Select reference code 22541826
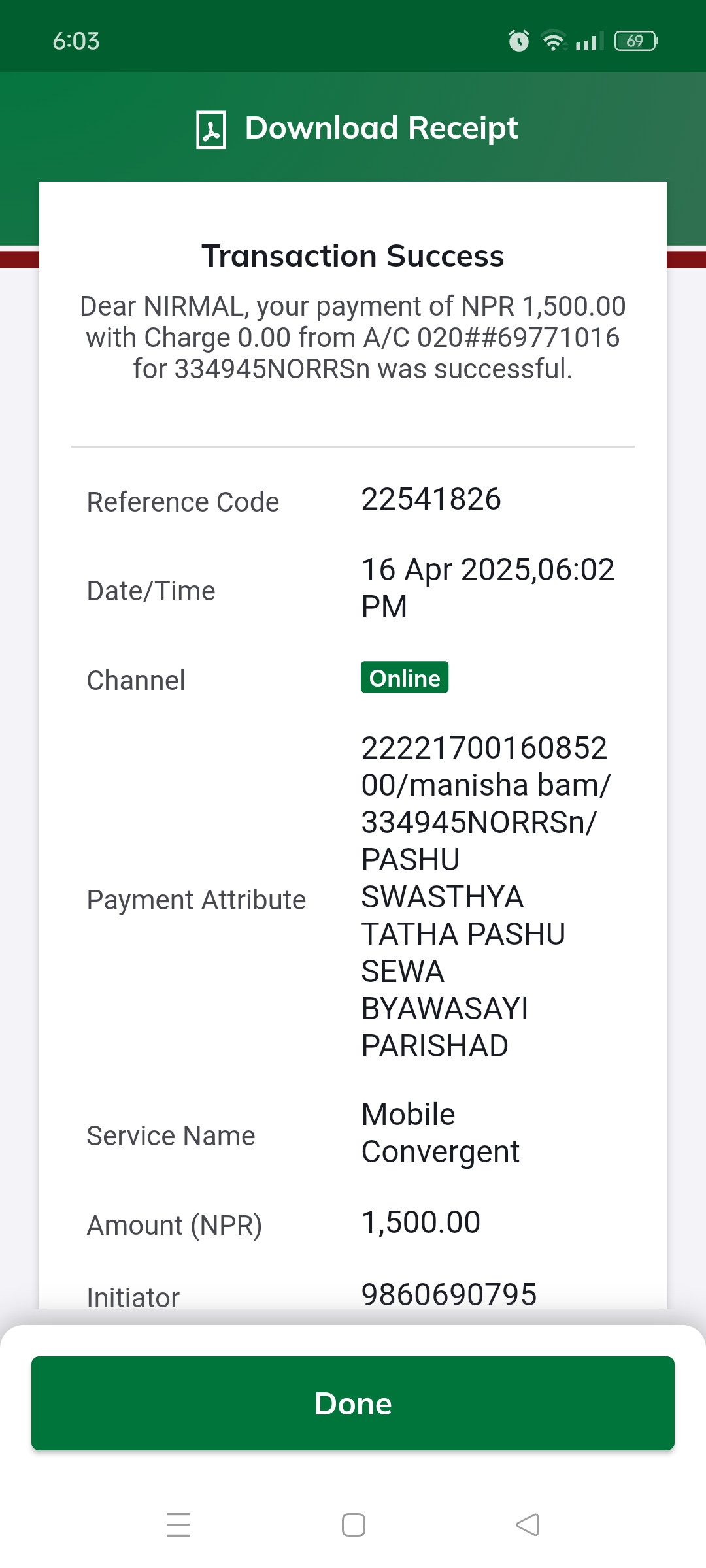The image size is (706, 1568). coord(431,499)
